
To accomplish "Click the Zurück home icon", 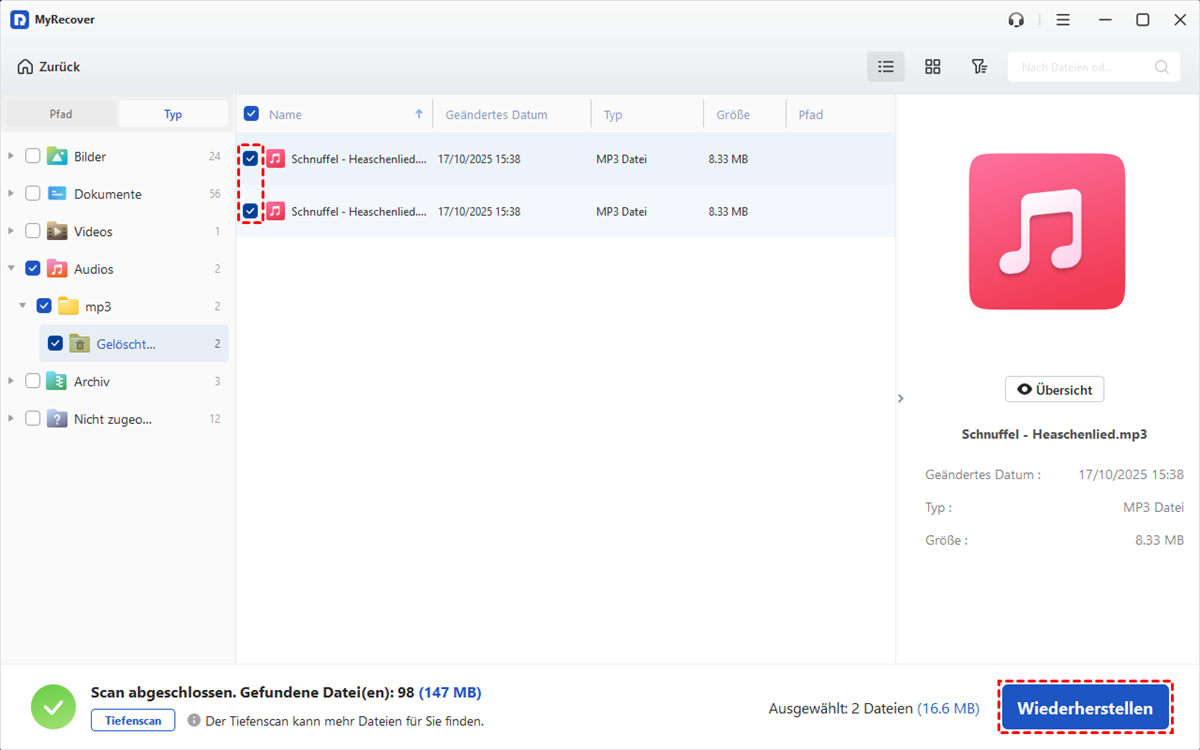I will pos(25,67).
